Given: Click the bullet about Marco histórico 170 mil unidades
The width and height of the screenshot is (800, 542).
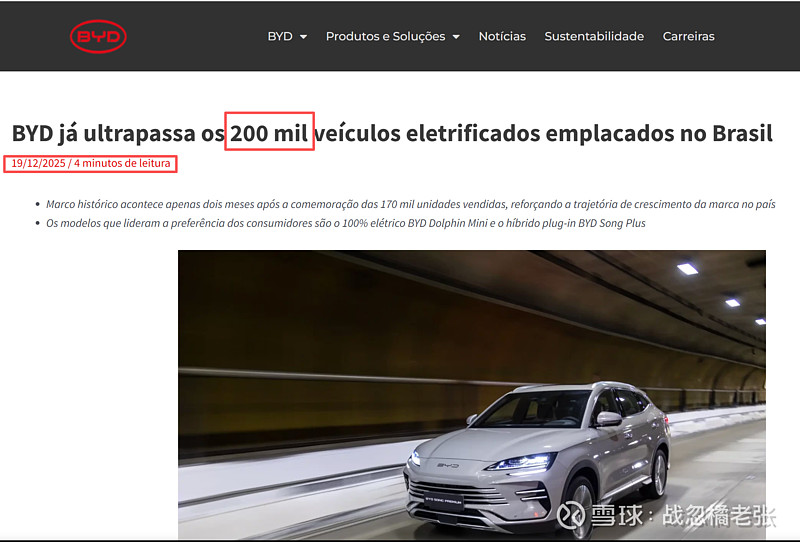Looking at the screenshot, I should tap(411, 204).
